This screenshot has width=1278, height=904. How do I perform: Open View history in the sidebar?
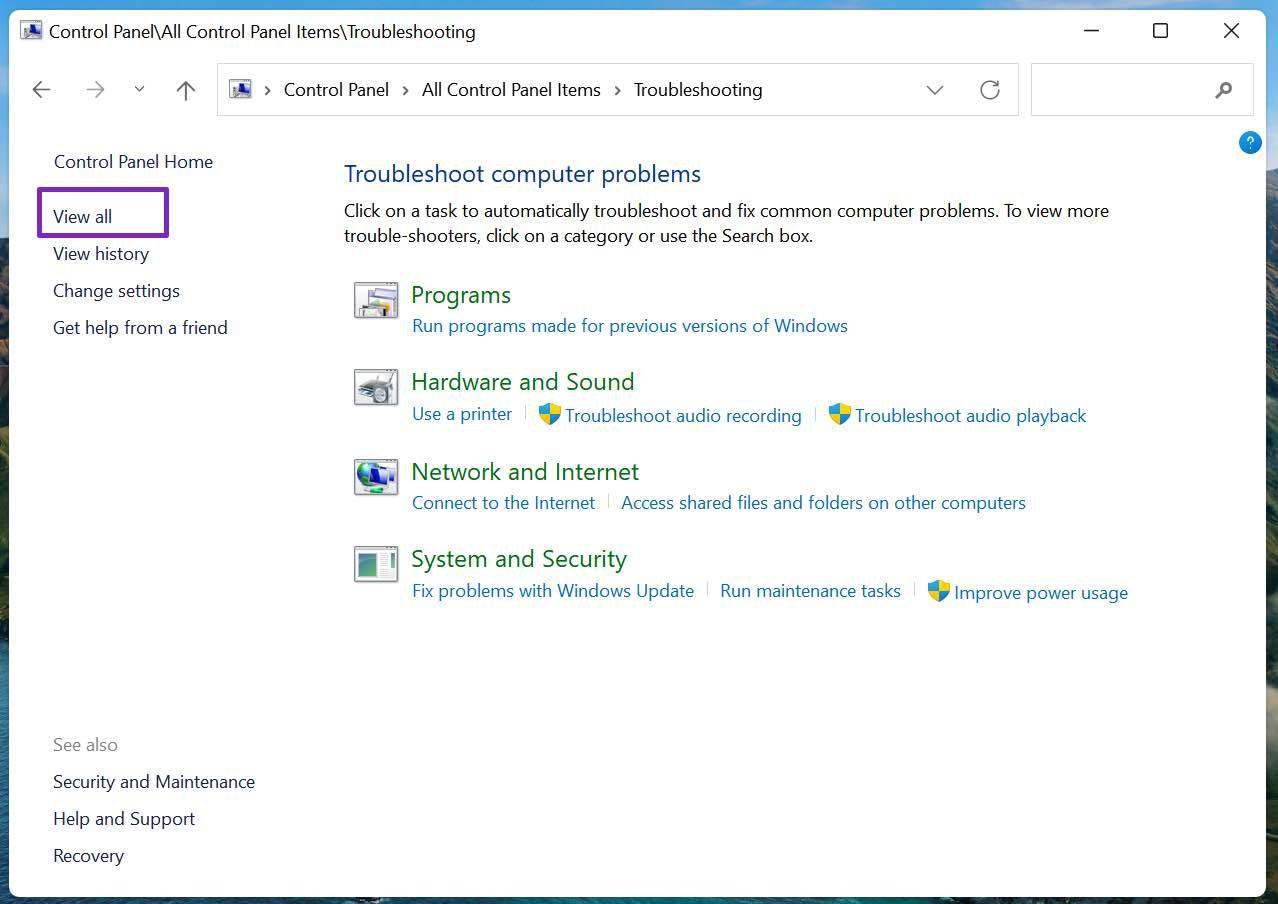click(101, 254)
